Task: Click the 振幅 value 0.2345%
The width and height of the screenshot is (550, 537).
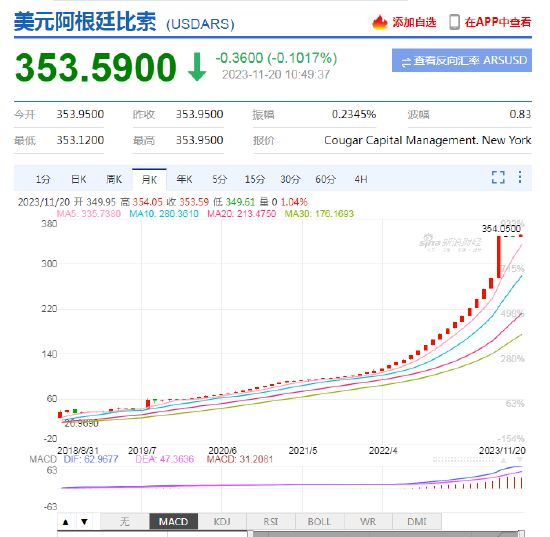Action: pyautogui.click(x=354, y=114)
